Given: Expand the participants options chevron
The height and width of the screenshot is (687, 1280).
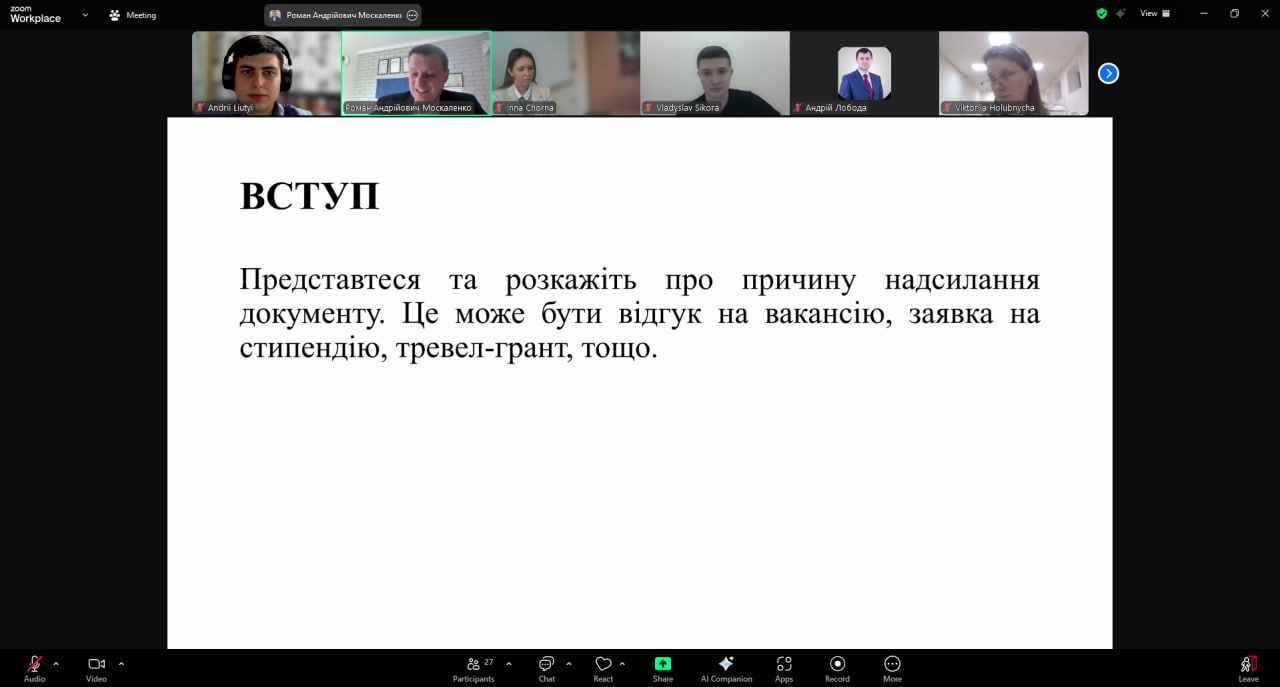Looking at the screenshot, I should coord(508,663).
